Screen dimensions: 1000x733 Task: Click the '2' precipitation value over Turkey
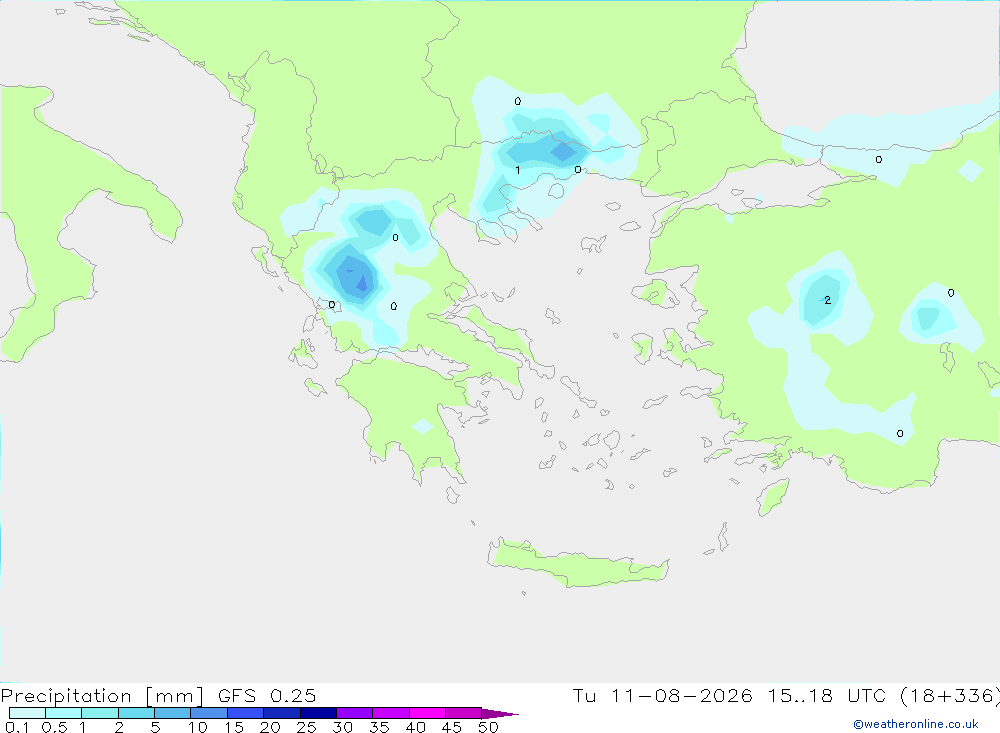828,300
